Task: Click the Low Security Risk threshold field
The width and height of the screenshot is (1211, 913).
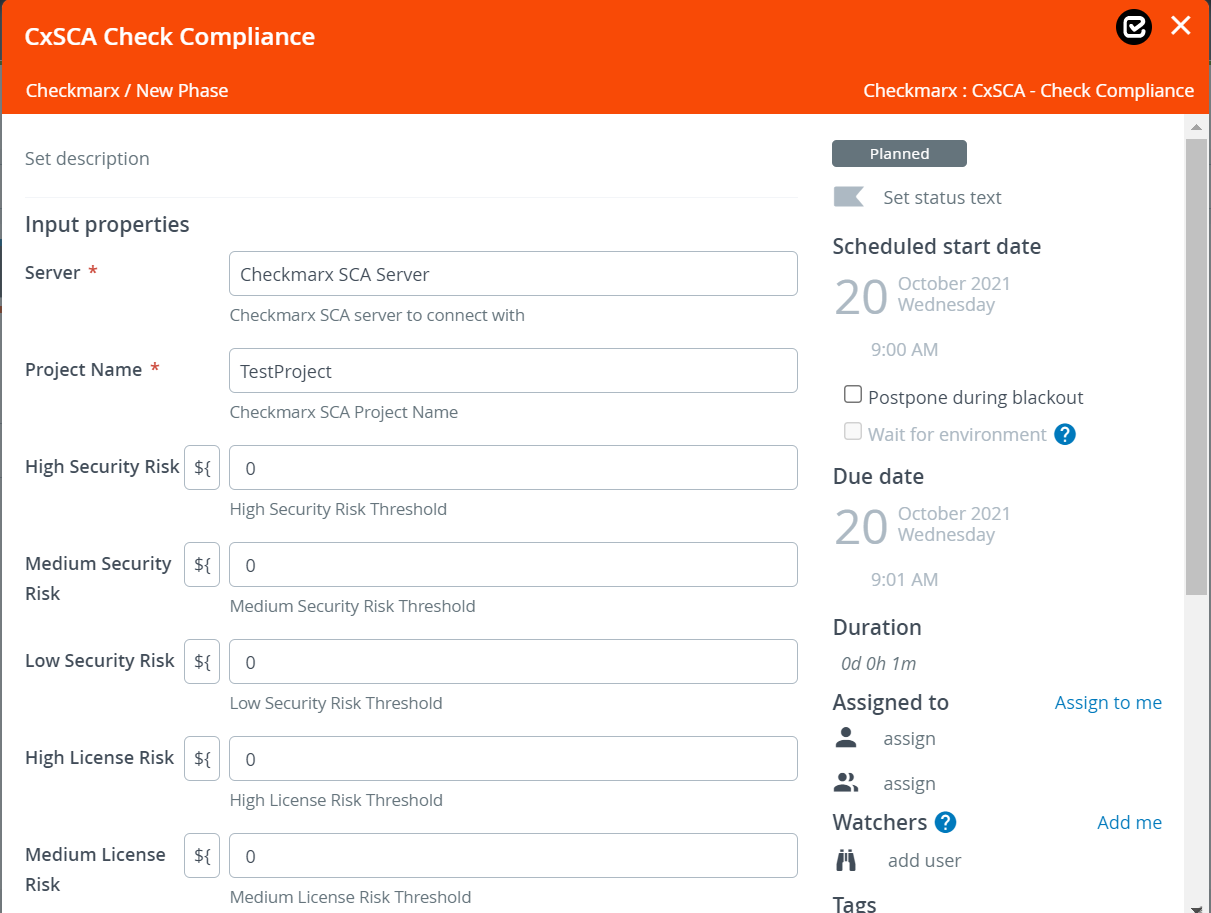Action: coord(513,662)
